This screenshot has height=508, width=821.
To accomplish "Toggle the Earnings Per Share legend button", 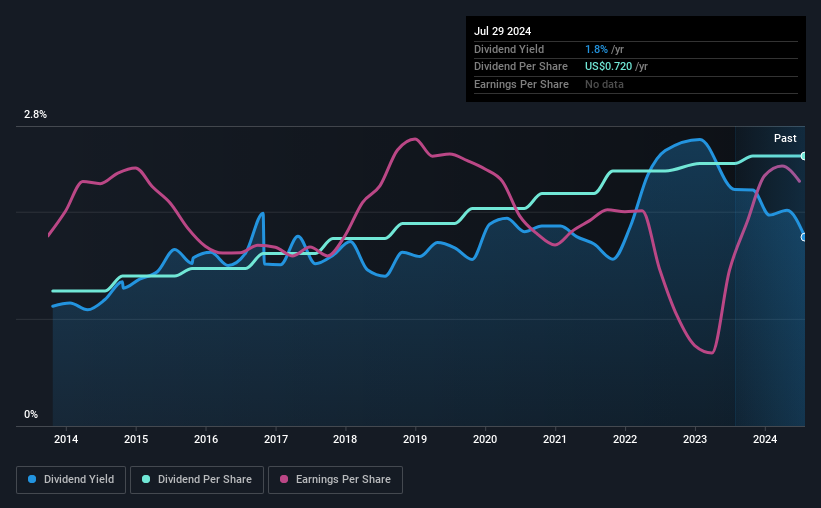I will (335, 480).
